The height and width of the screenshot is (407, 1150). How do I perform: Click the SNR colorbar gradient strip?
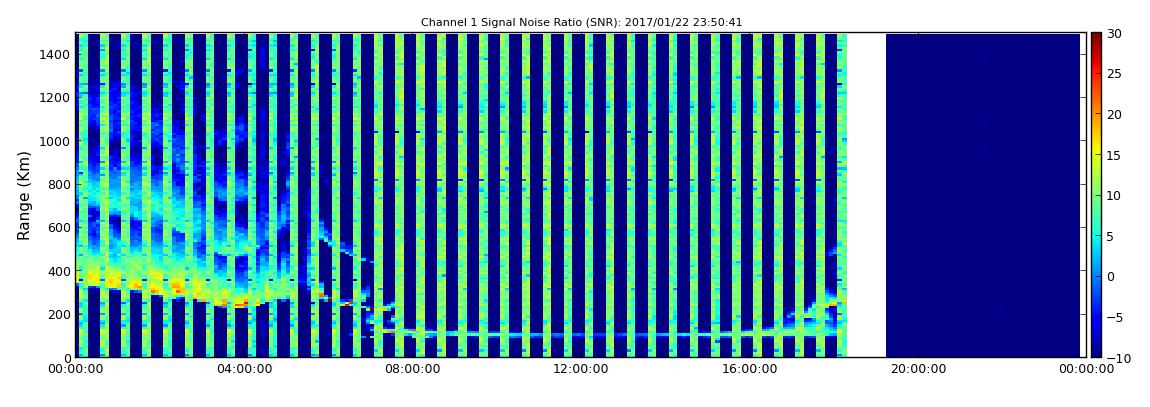tap(1096, 195)
